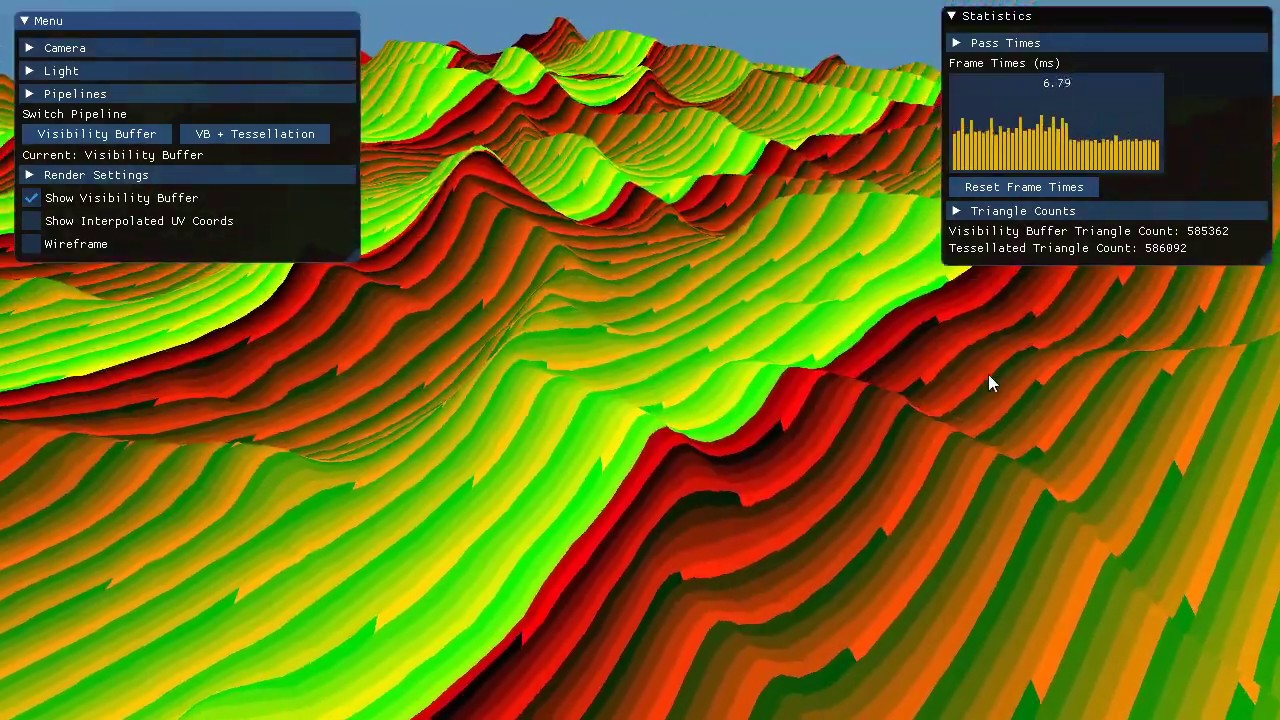The height and width of the screenshot is (720, 1280).
Task: Enable the Wireframe checkbox
Action: 32,244
